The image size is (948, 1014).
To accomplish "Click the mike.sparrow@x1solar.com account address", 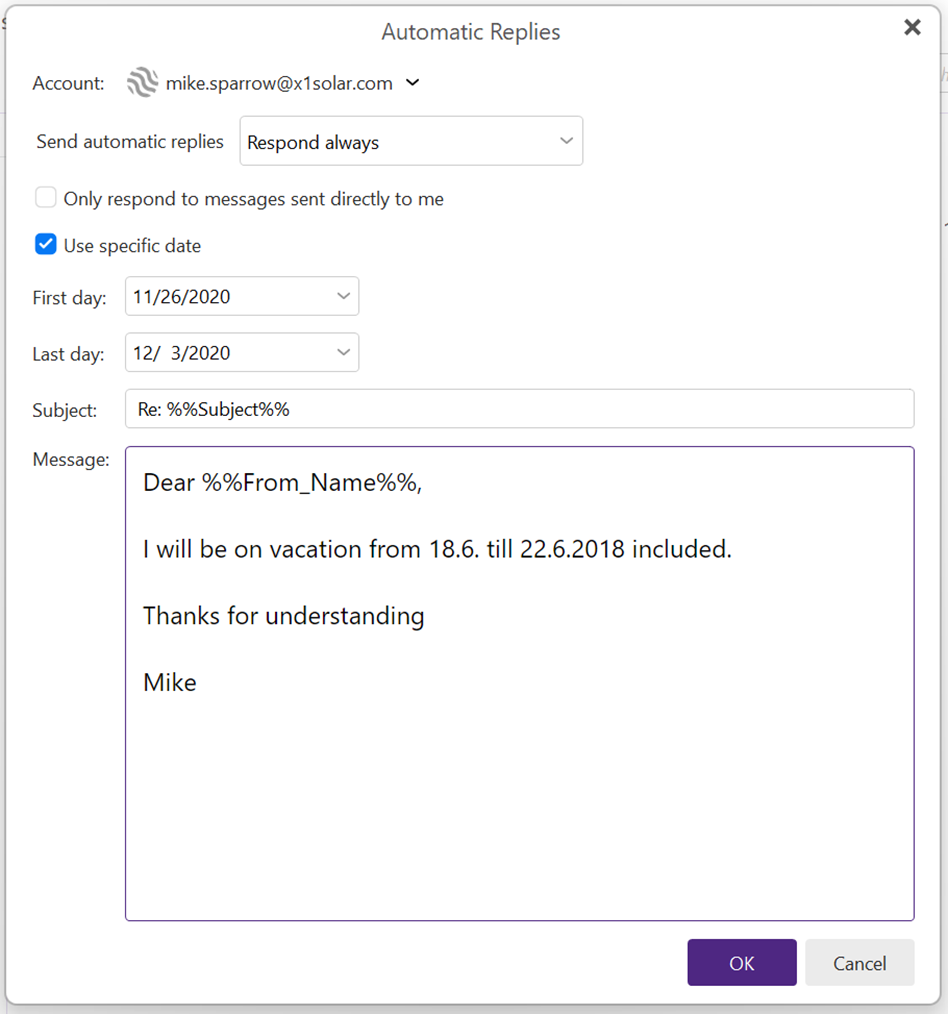I will [279, 83].
